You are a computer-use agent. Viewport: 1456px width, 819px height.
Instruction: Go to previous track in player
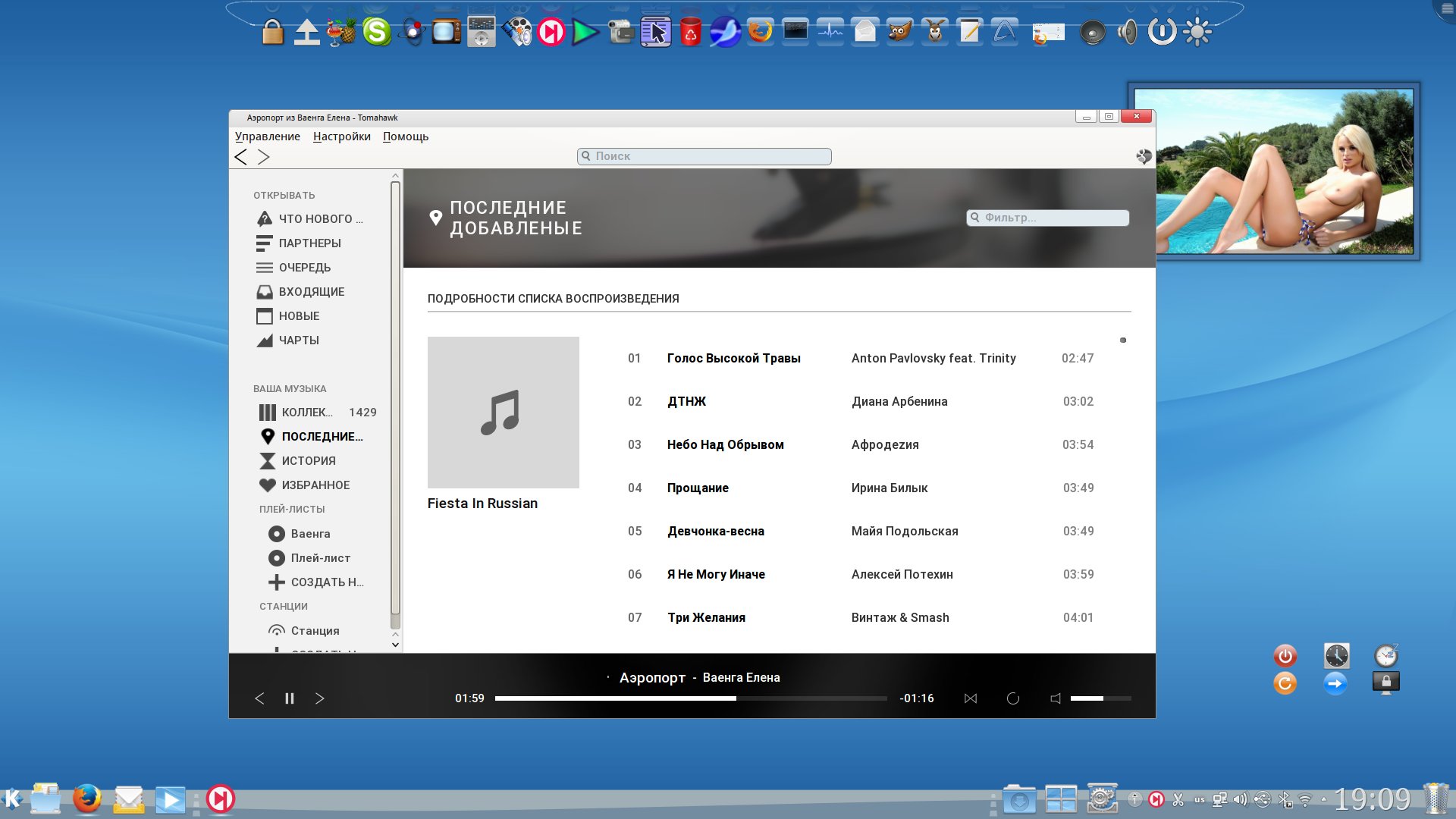pyautogui.click(x=259, y=698)
